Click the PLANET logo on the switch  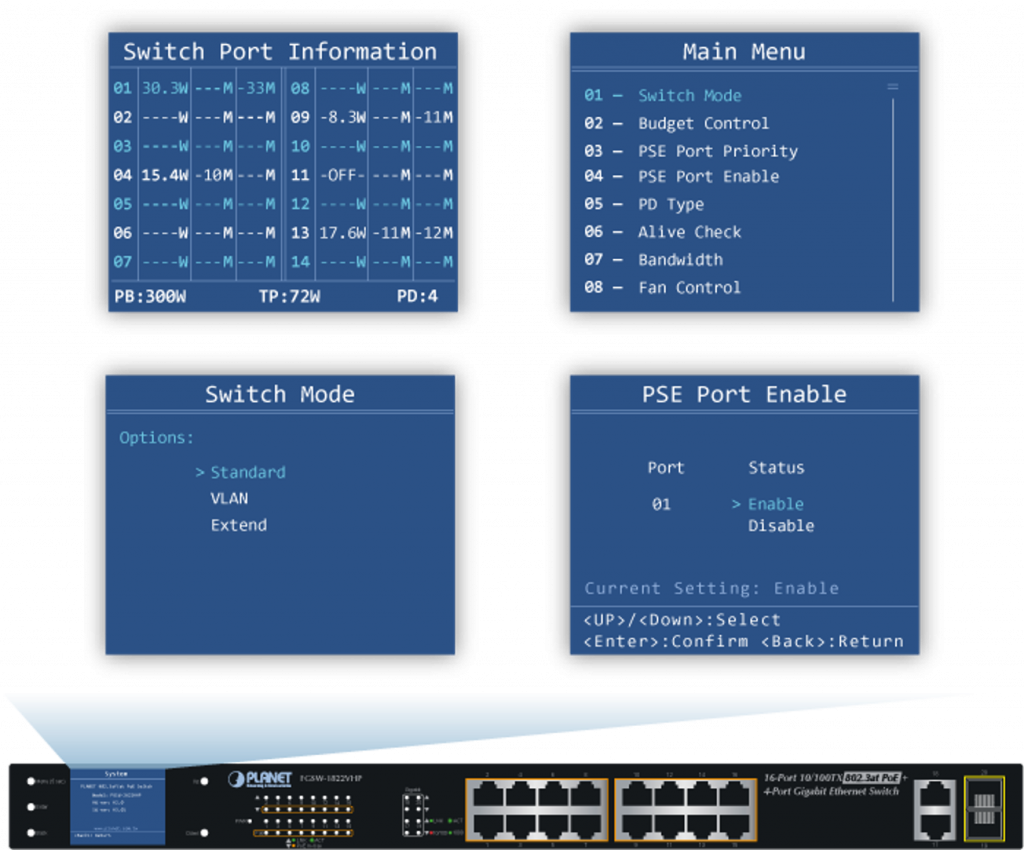258,779
